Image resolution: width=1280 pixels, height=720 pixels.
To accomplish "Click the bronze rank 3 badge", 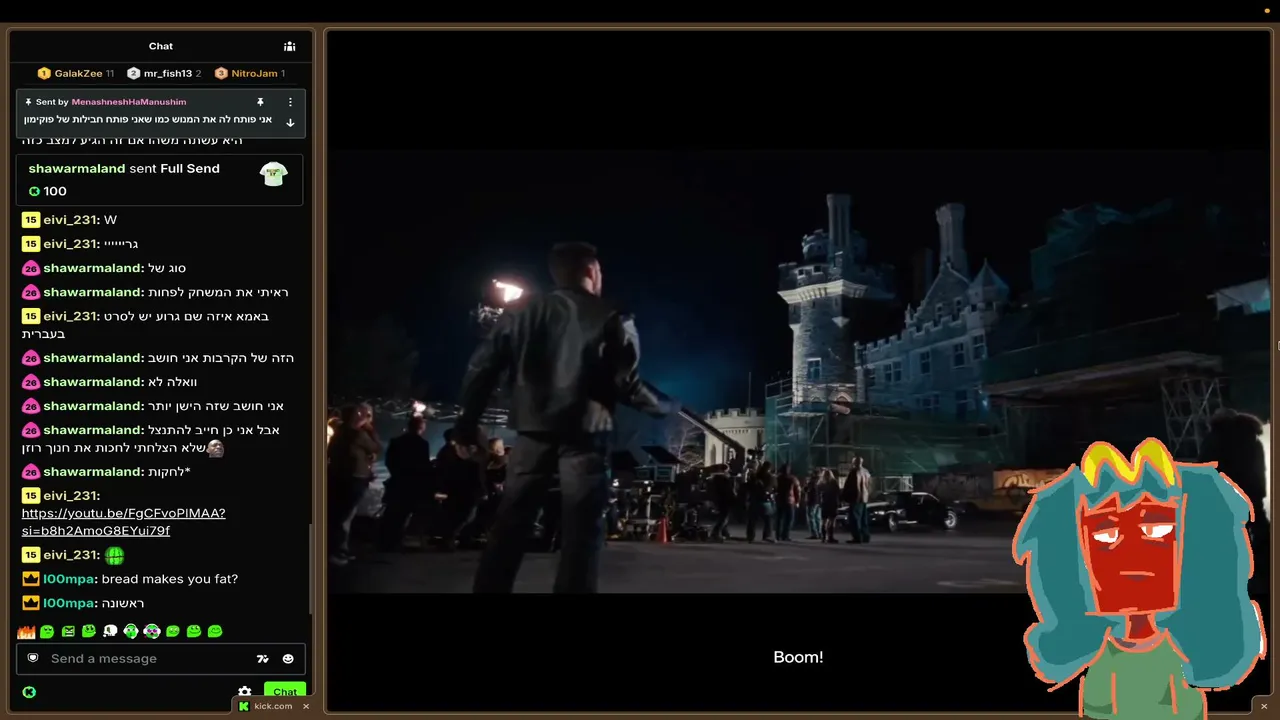I will click(221, 73).
